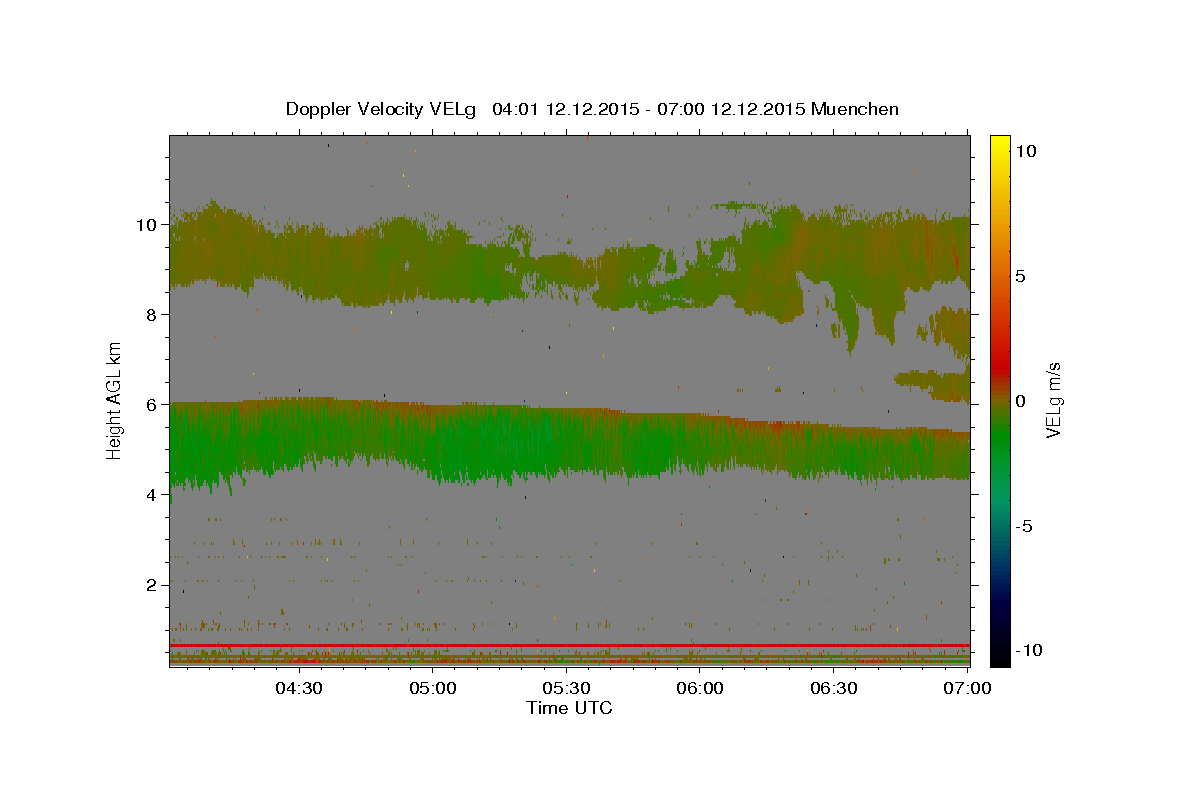Click the height axis label 6
Viewport: 1200px width, 800px height.
pyautogui.click(x=152, y=404)
